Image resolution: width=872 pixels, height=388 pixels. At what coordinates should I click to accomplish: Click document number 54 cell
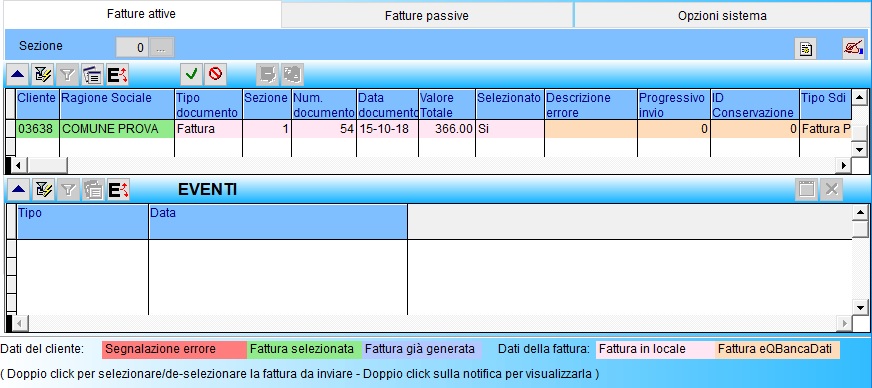click(x=324, y=129)
